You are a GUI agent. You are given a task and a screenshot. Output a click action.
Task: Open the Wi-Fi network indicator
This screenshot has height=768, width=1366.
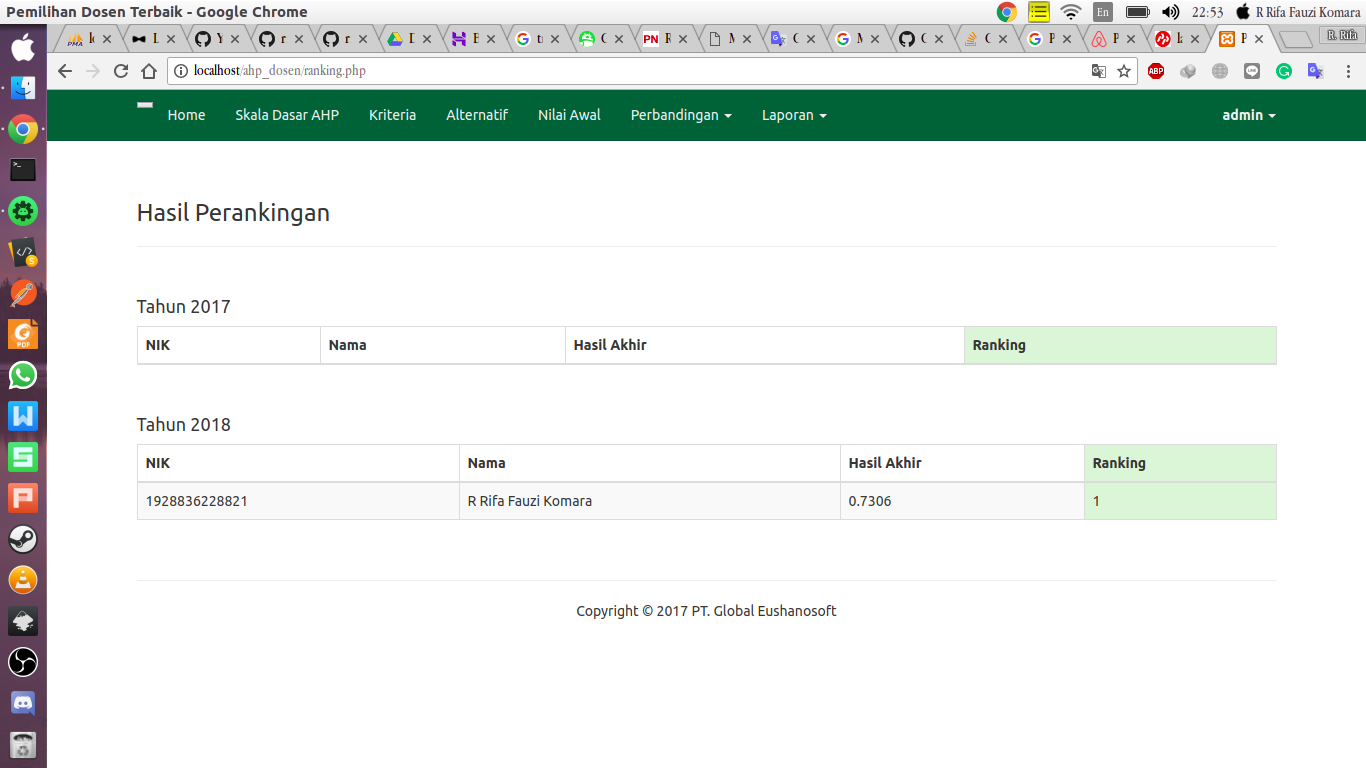click(x=1071, y=12)
